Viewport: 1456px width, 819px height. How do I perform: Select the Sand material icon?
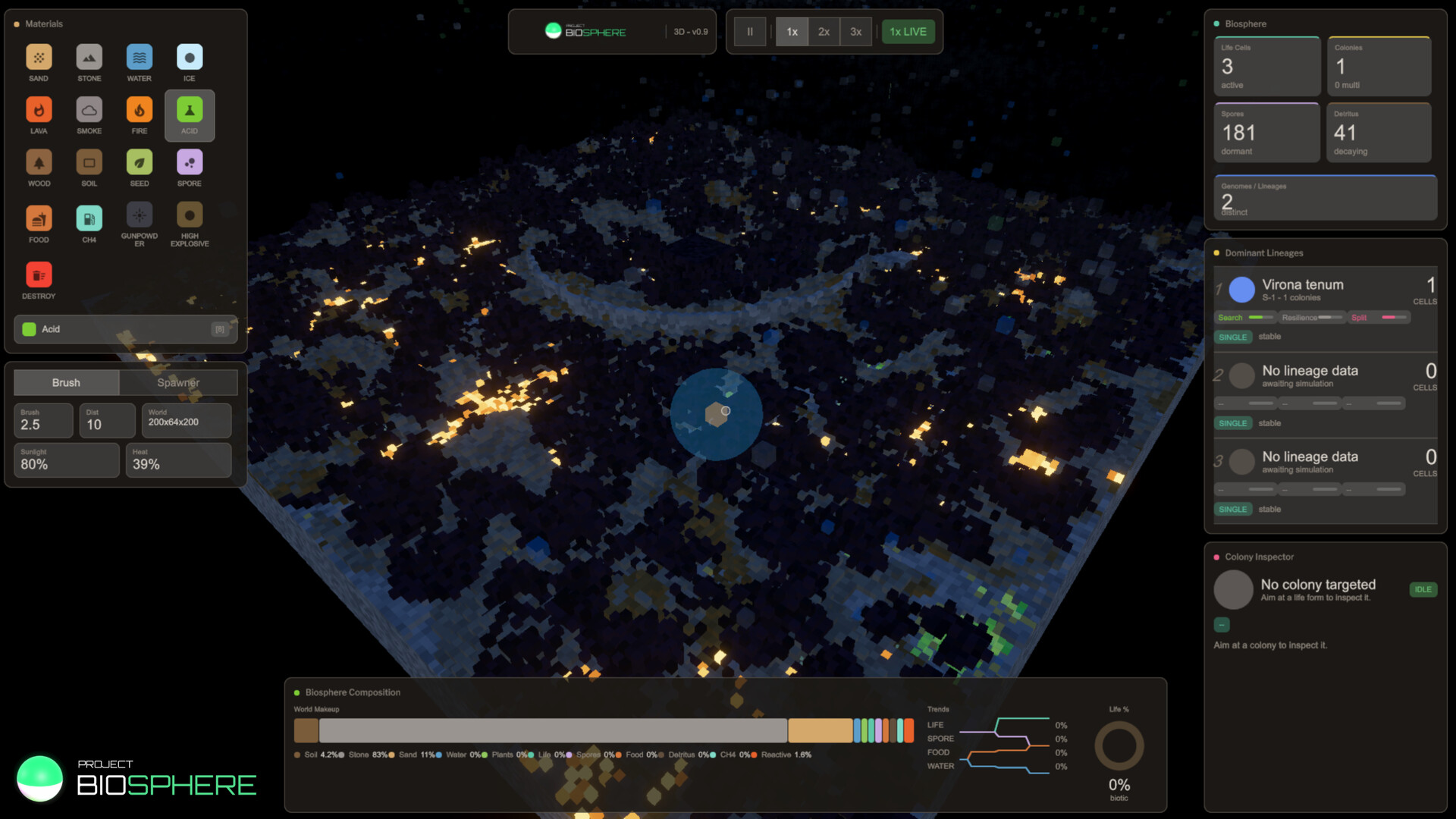[x=39, y=58]
